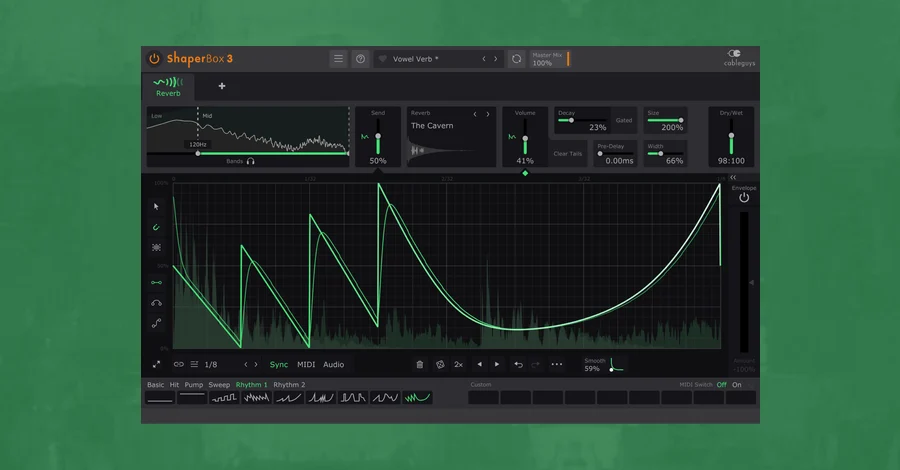This screenshot has height=470, width=900.
Task: Open the LFO length list icon
Action: pyautogui.click(x=194, y=364)
